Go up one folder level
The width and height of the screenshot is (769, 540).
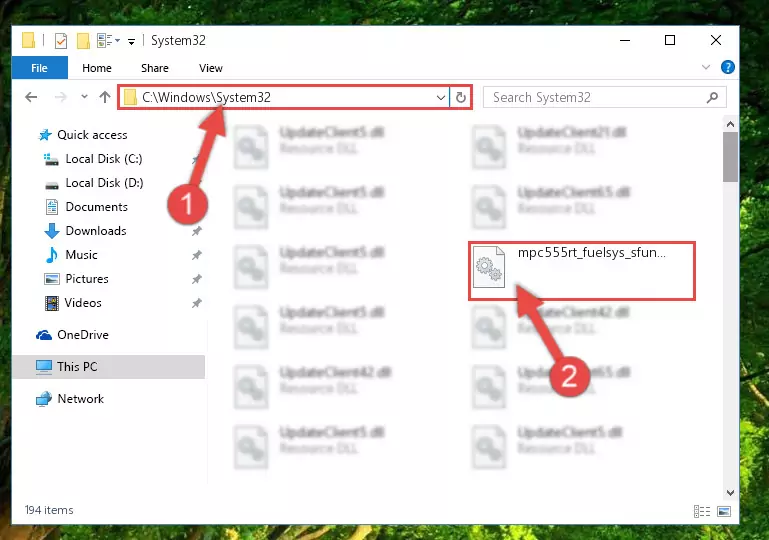point(104,97)
